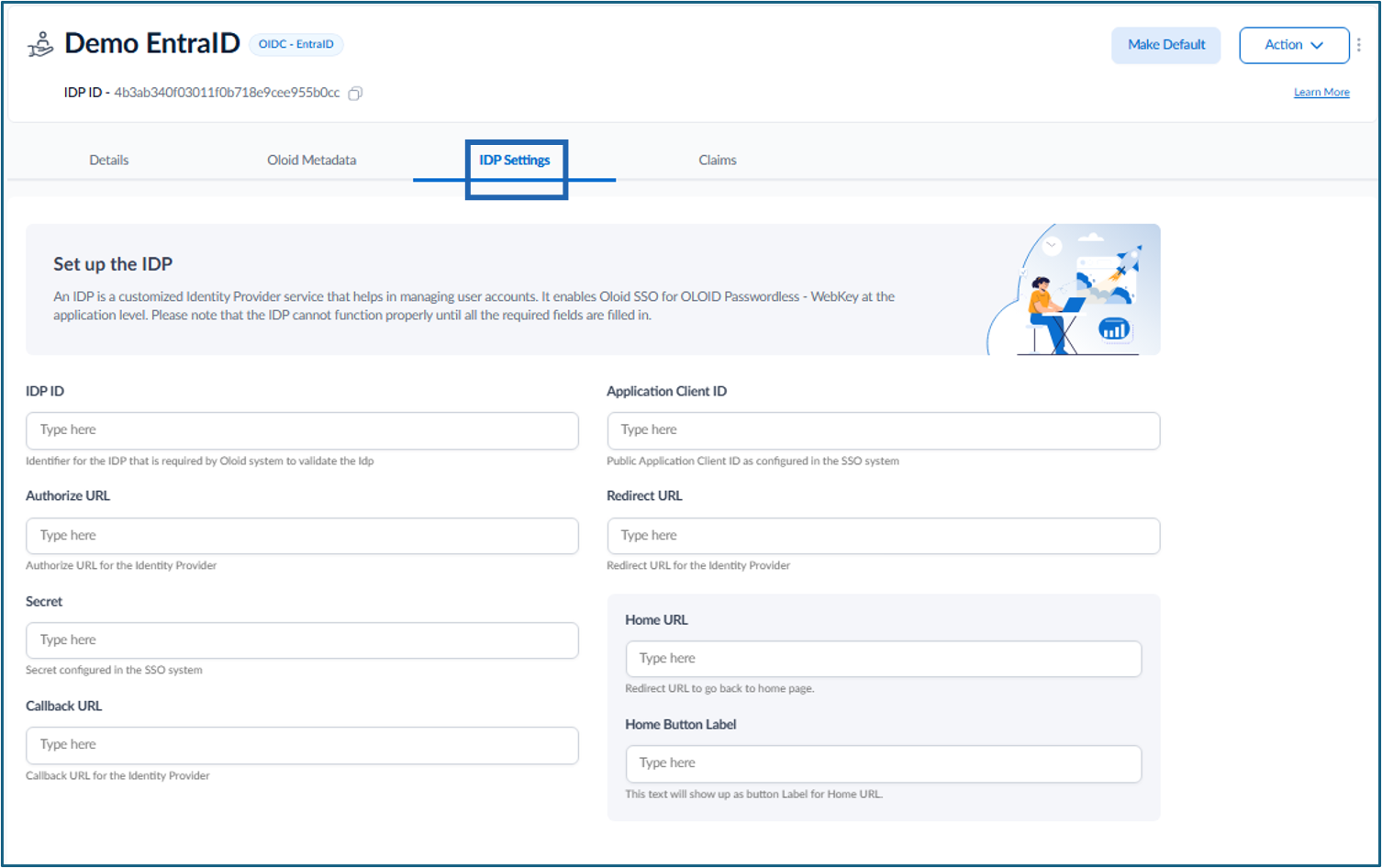
Task: Click the Make Default button
Action: [1165, 45]
